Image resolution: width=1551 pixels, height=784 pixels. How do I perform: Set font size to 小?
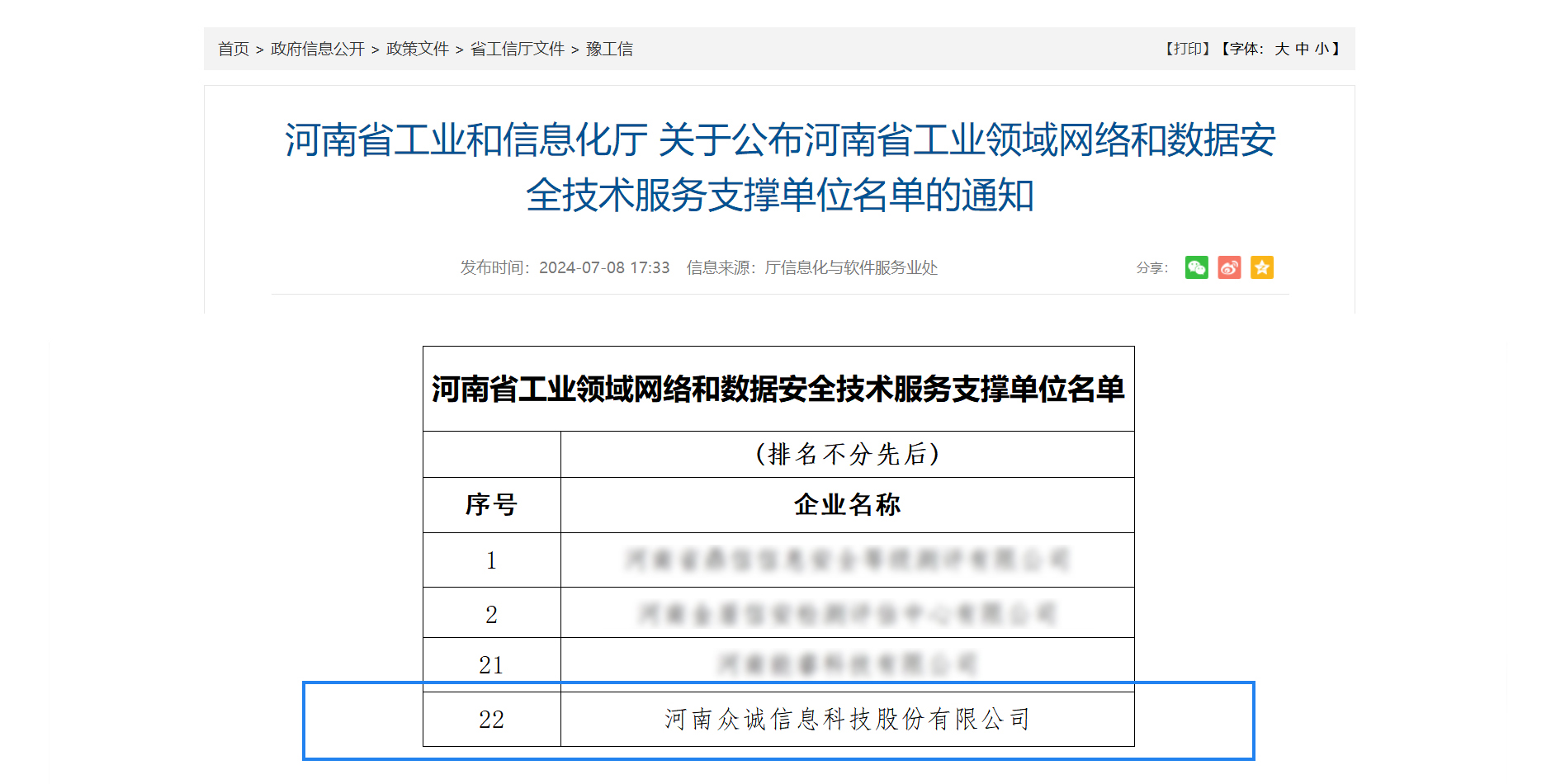click(1322, 50)
